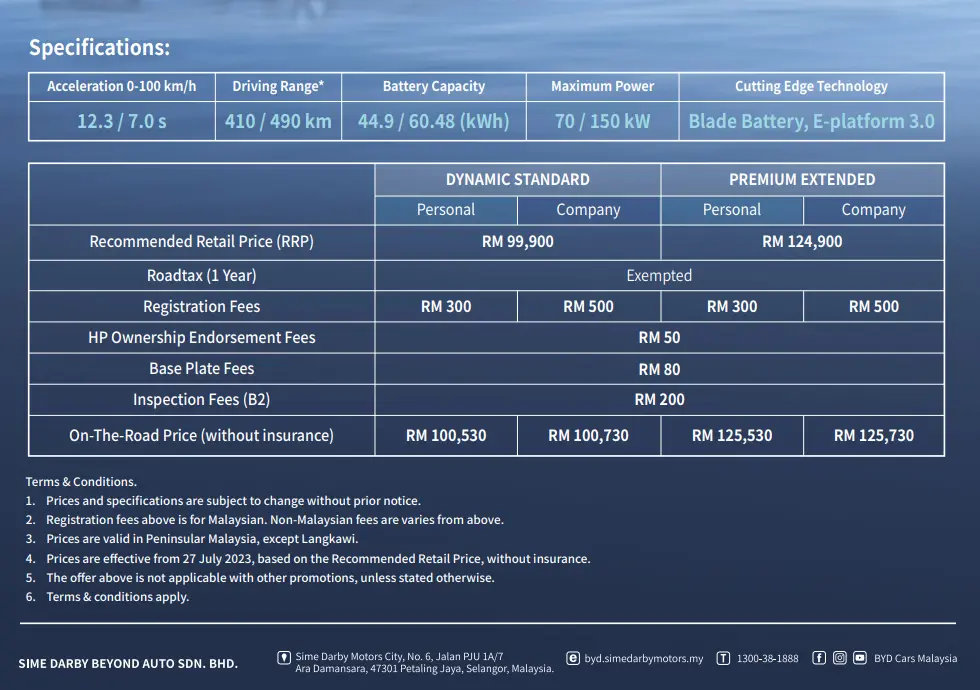
Task: Click the Specifications heading
Action: (x=99, y=48)
